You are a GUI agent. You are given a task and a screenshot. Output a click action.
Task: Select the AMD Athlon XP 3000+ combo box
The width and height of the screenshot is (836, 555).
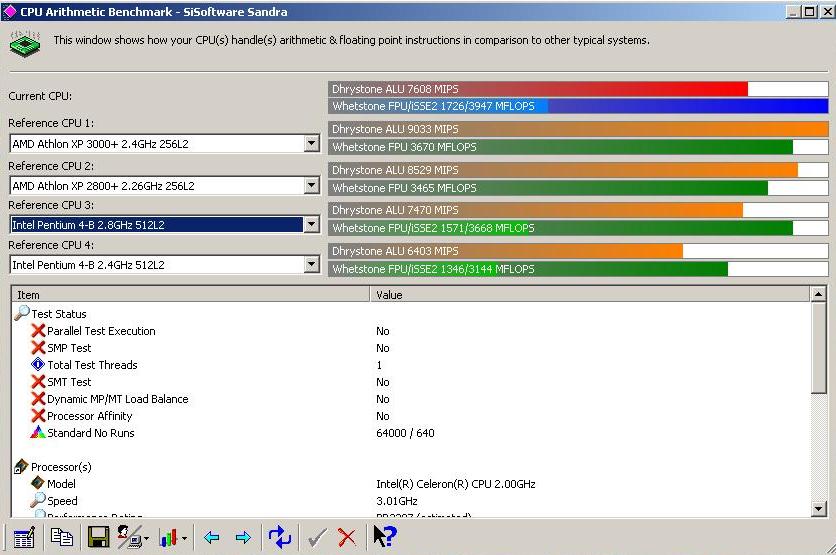pos(164,143)
